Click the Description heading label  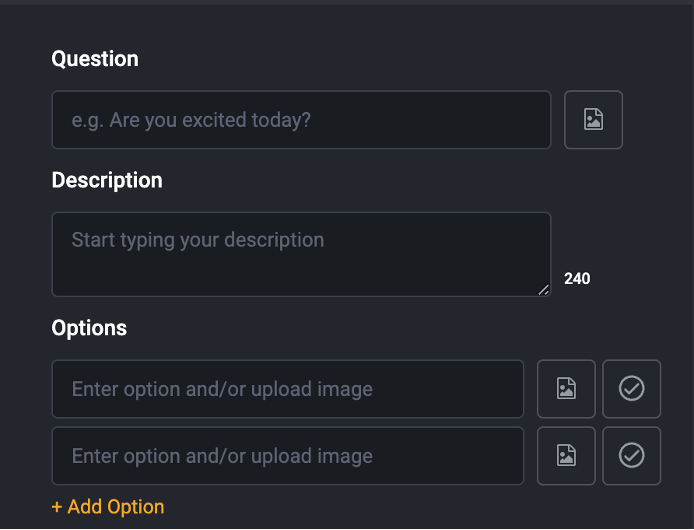point(107,180)
